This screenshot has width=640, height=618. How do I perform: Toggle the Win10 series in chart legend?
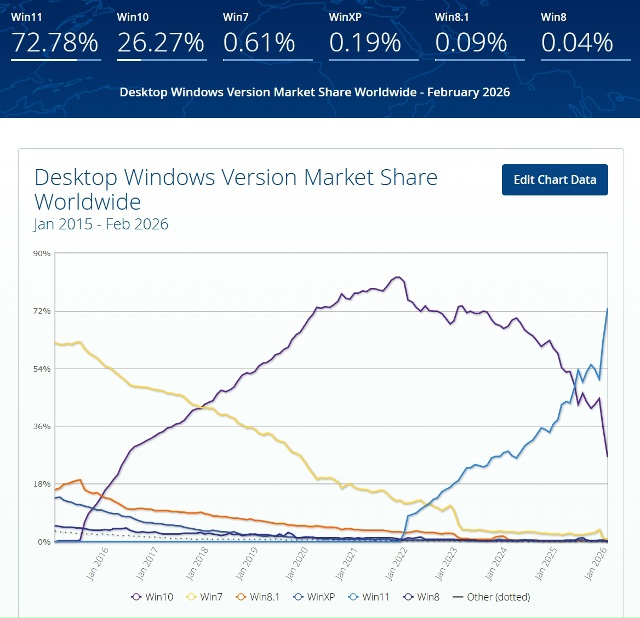(x=151, y=597)
